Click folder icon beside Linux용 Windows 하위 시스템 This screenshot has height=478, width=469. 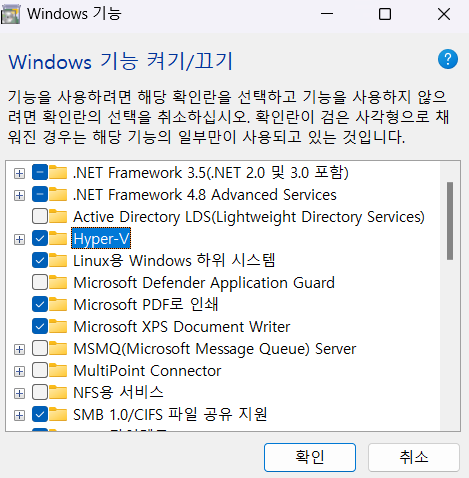tap(58, 260)
